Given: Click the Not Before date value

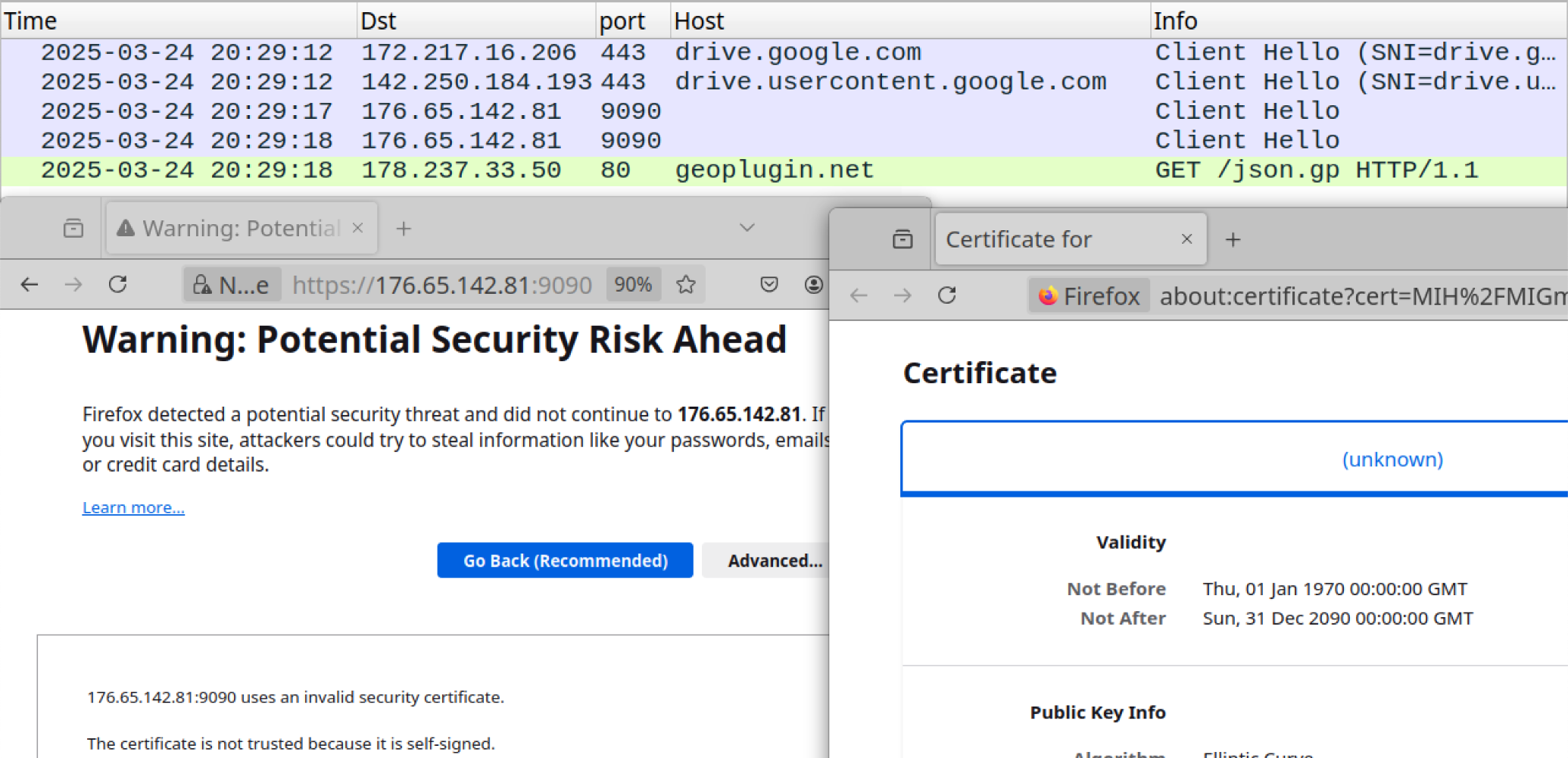Looking at the screenshot, I should point(1335,588).
